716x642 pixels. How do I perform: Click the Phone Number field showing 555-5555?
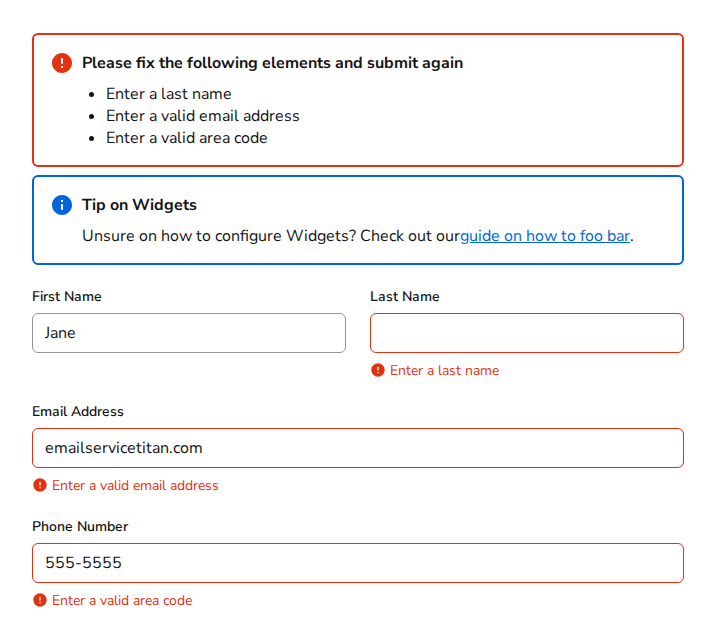click(357, 563)
